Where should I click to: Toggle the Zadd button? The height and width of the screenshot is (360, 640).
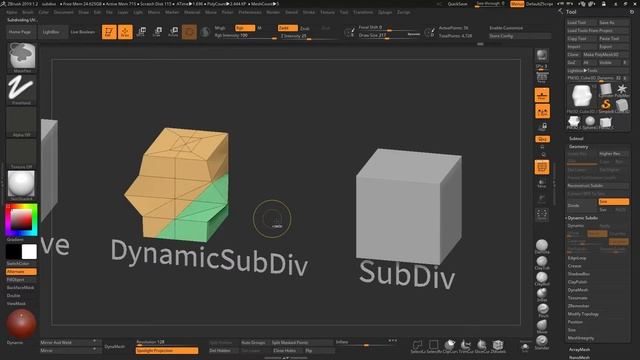pos(288,28)
